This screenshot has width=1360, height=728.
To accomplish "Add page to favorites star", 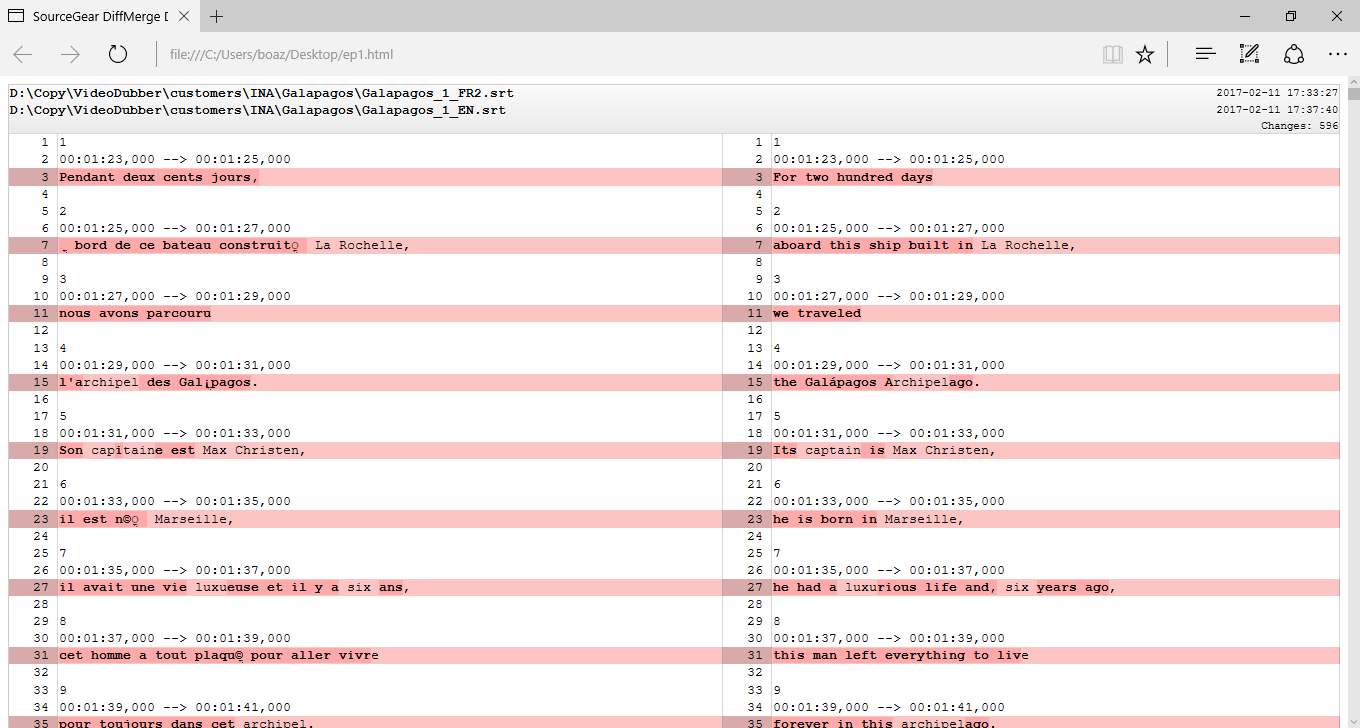I will [x=1145, y=54].
